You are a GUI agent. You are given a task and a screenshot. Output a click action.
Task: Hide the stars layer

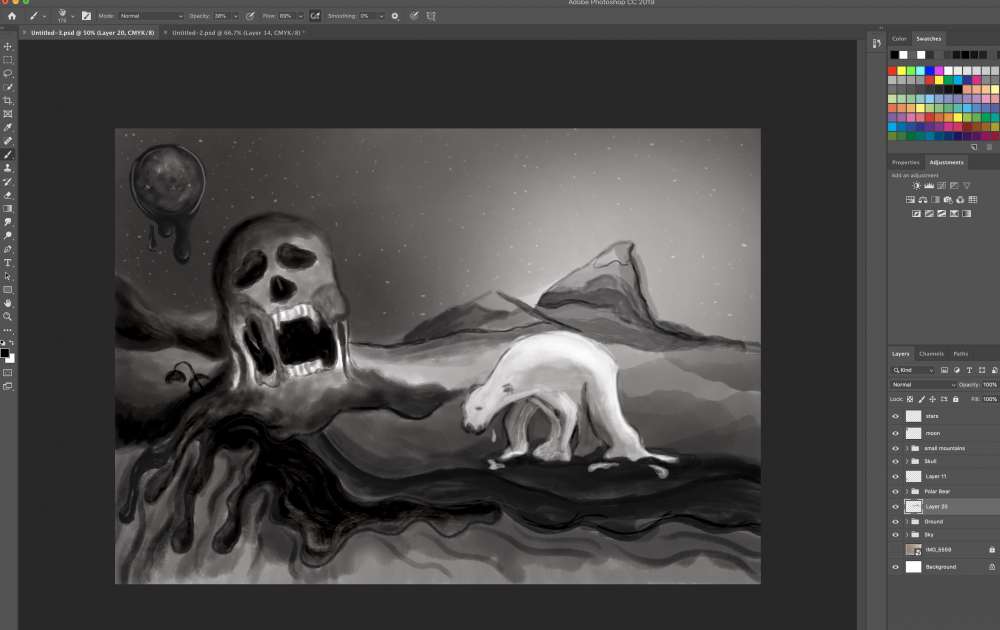click(895, 416)
